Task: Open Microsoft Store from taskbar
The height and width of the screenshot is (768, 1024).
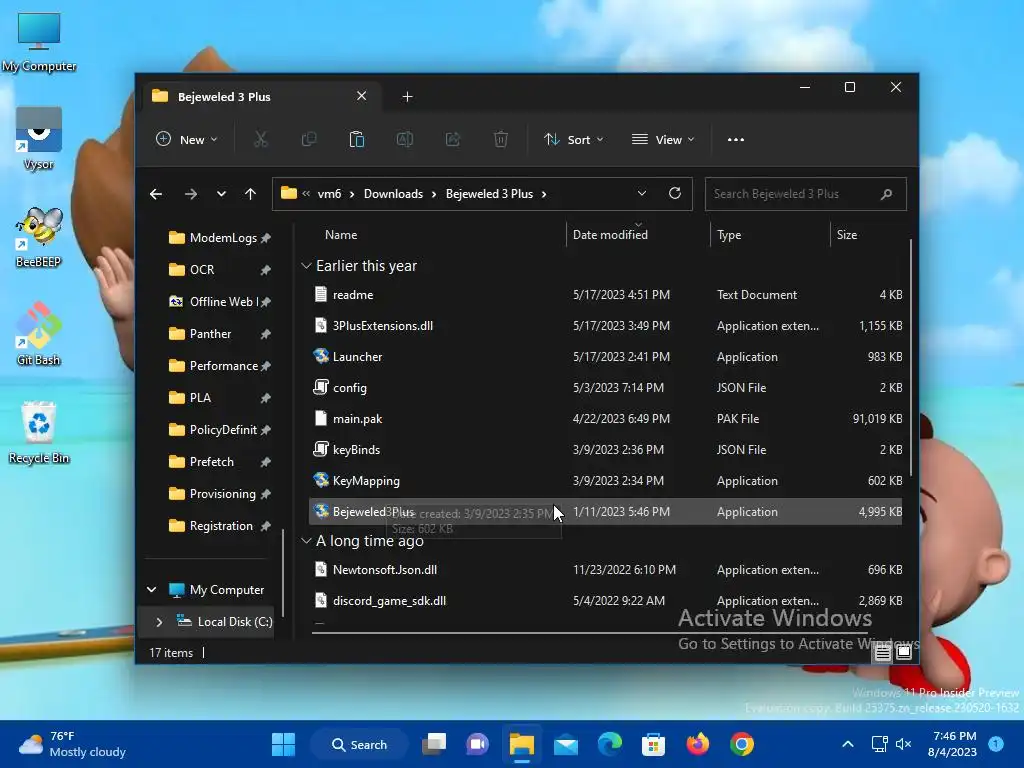Action: (653, 744)
